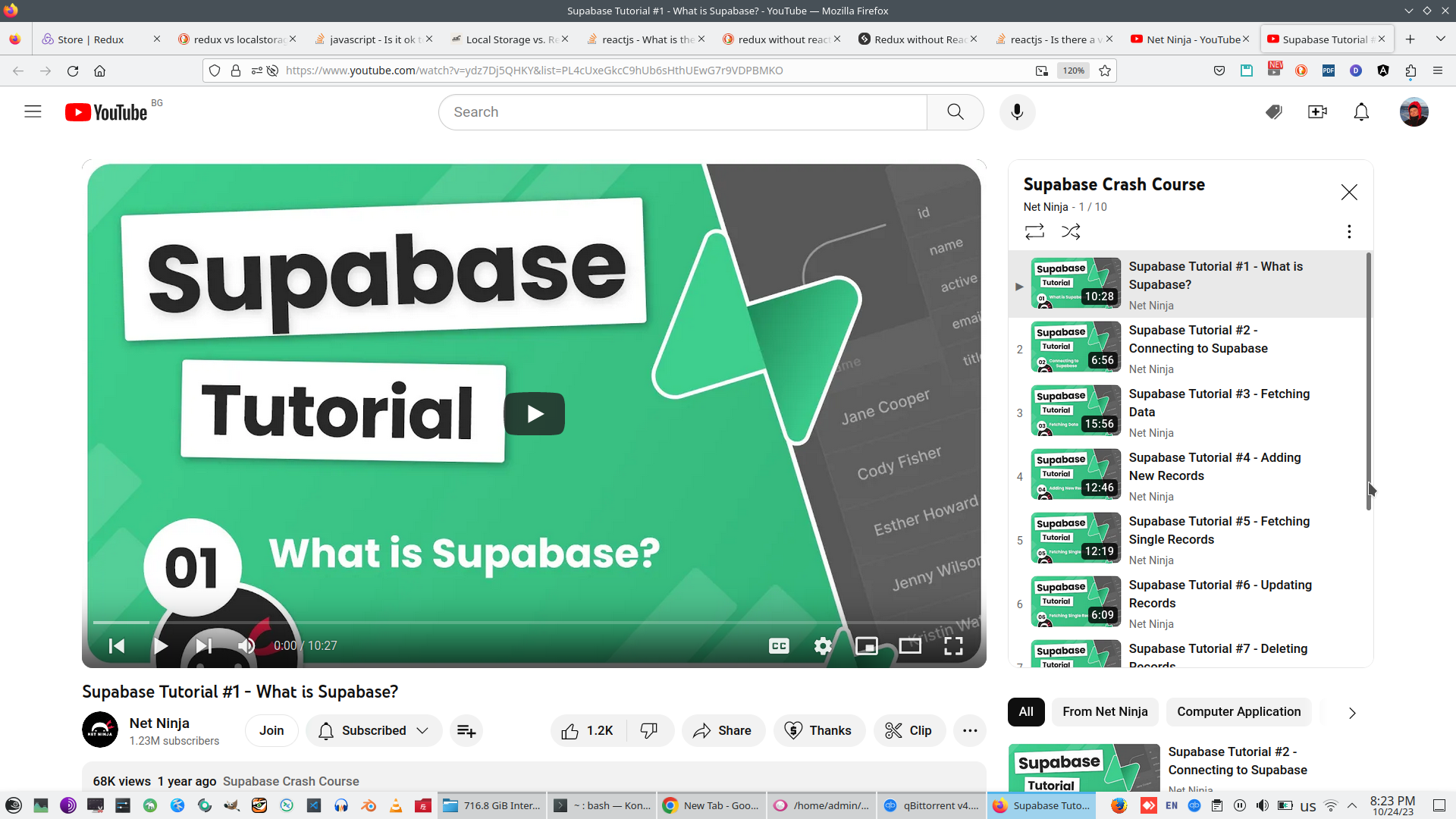Click the Join channel button
The image size is (1456, 819).
pyautogui.click(x=271, y=731)
